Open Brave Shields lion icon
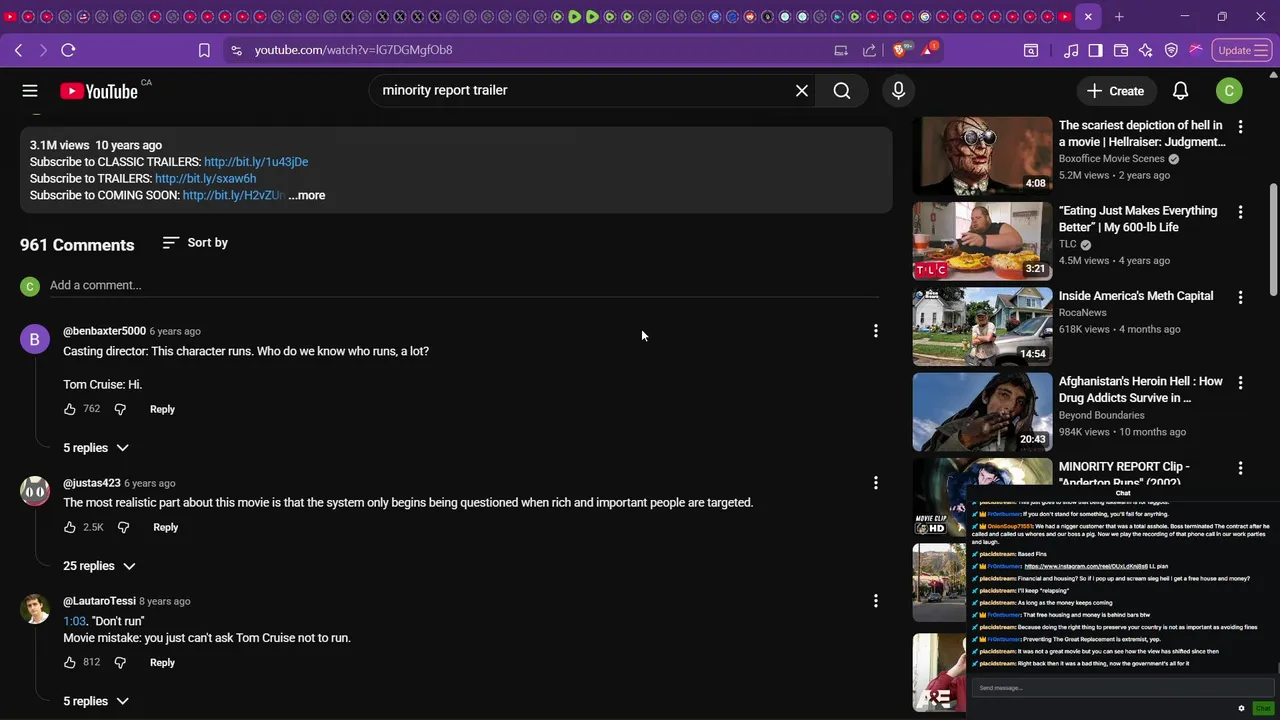The height and width of the screenshot is (720, 1280). click(x=901, y=50)
